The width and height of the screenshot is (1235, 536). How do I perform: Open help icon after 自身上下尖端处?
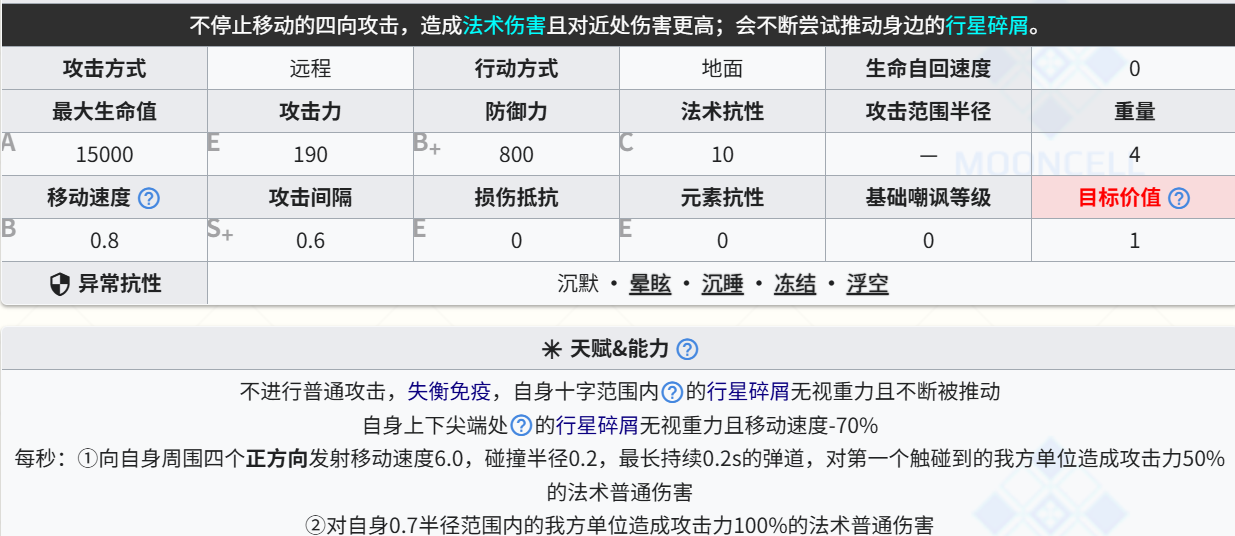(521, 426)
